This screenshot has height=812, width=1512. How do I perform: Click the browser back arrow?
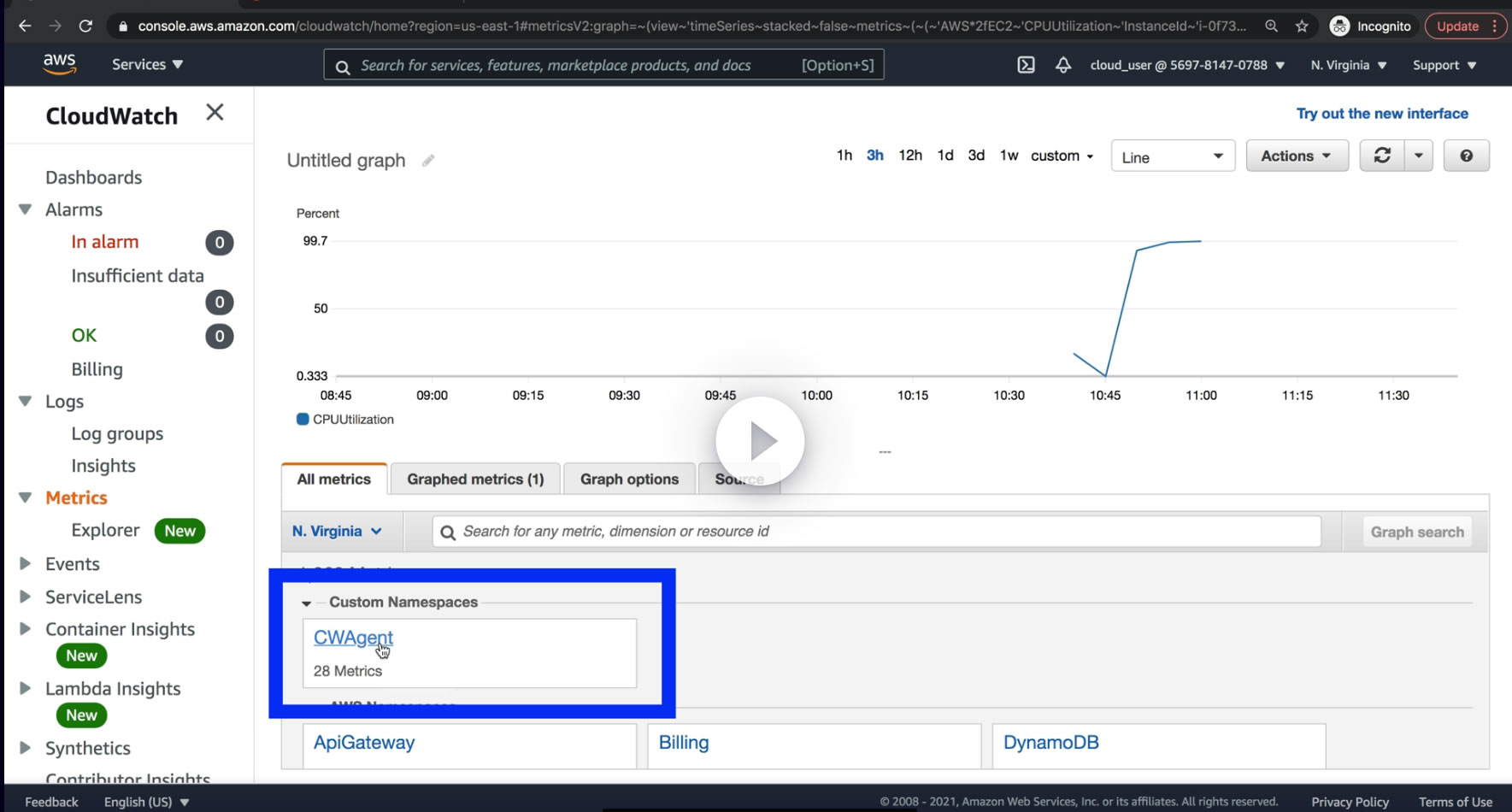click(x=25, y=26)
